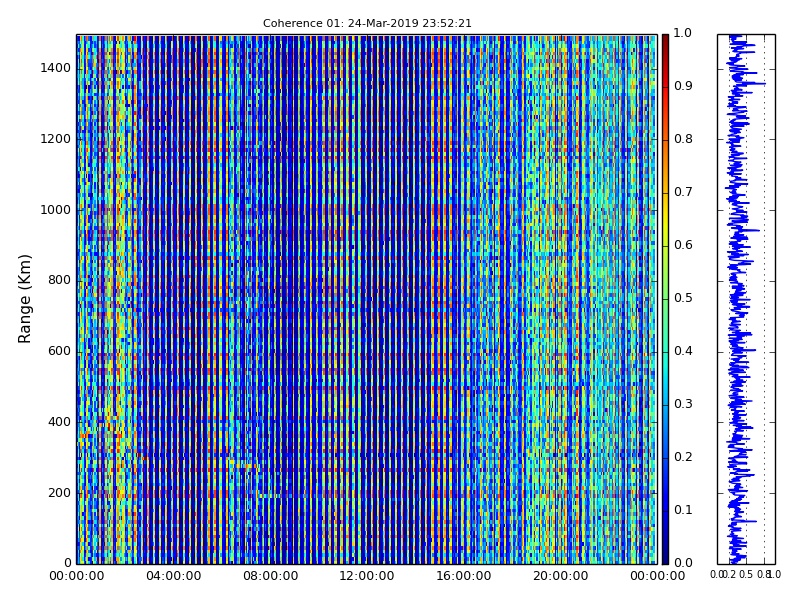Click the 16:00:00 time axis label
Screen dimensions: 800x600
pyautogui.click(x=464, y=577)
